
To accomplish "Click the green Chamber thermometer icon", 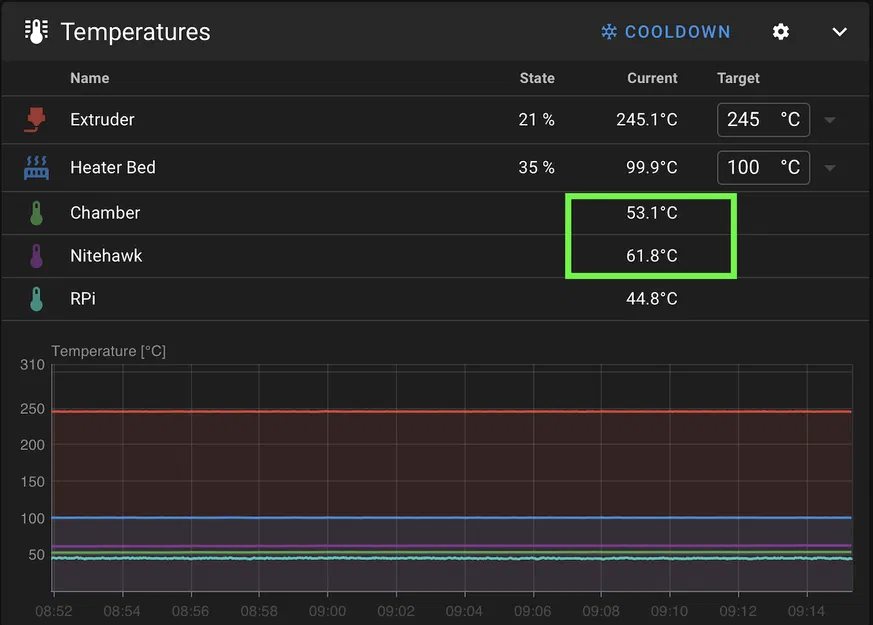I will click(x=36, y=213).
